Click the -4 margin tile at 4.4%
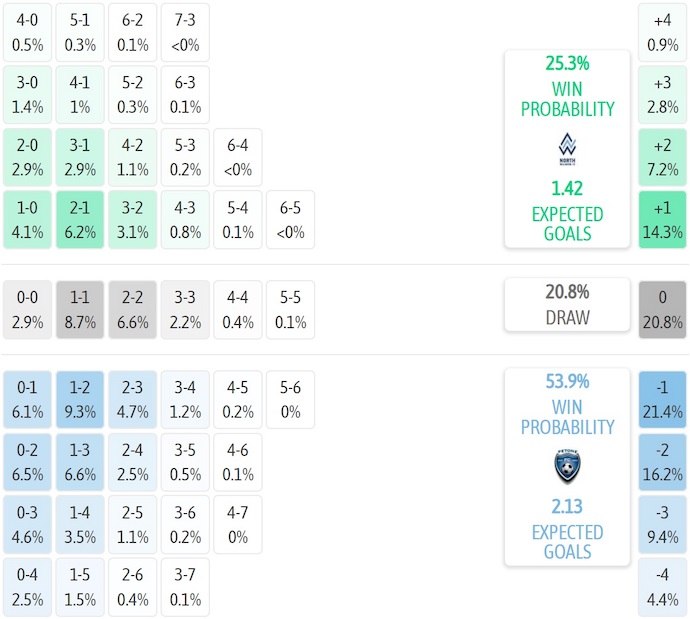 point(662,585)
